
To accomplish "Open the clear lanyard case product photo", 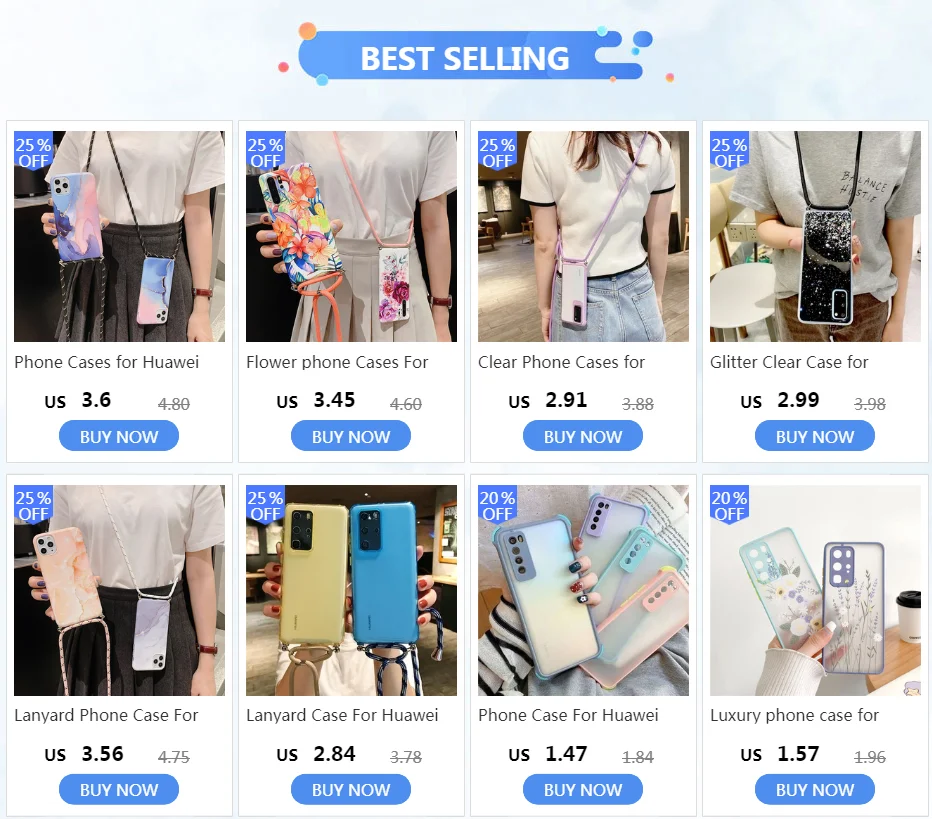I will [583, 237].
